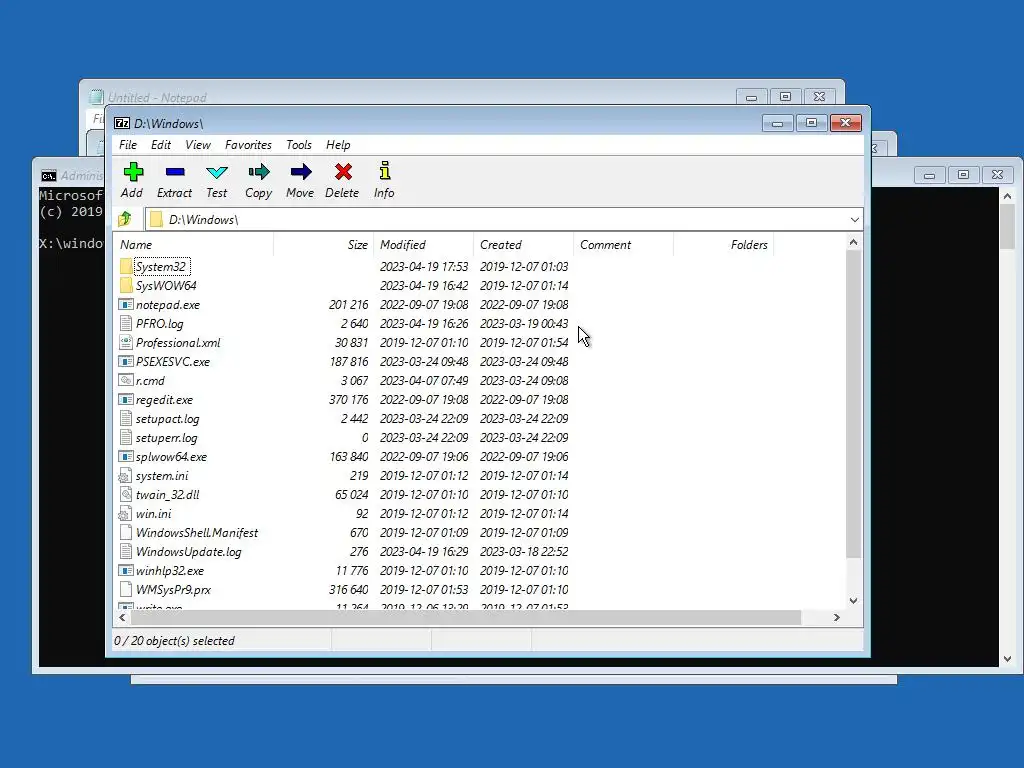Sort by the Comment column header
The height and width of the screenshot is (768, 1024).
pos(624,245)
